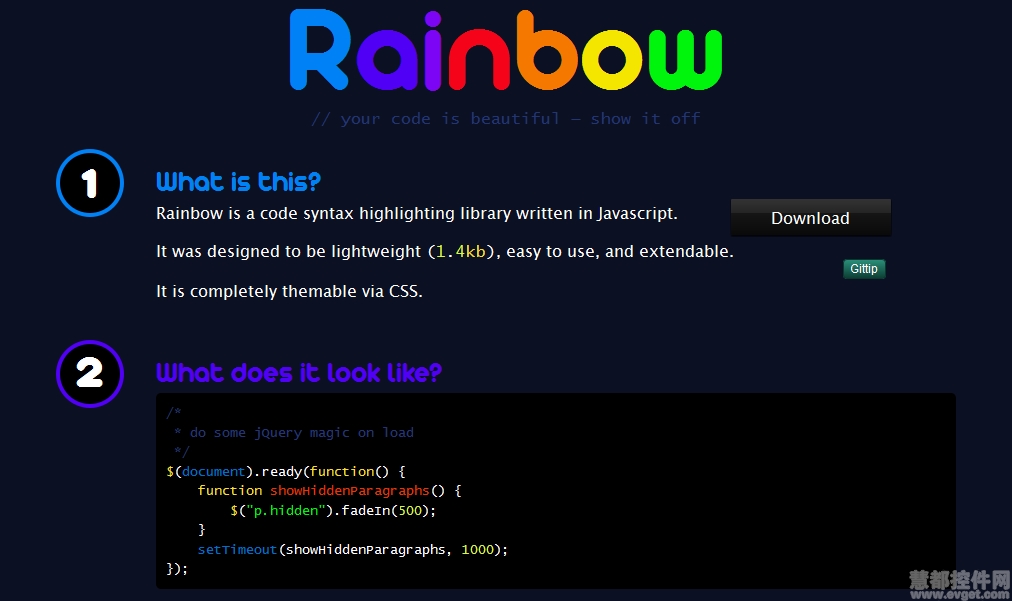Click the circled number 2 badge
Image resolution: width=1012 pixels, height=601 pixels.
click(90, 374)
